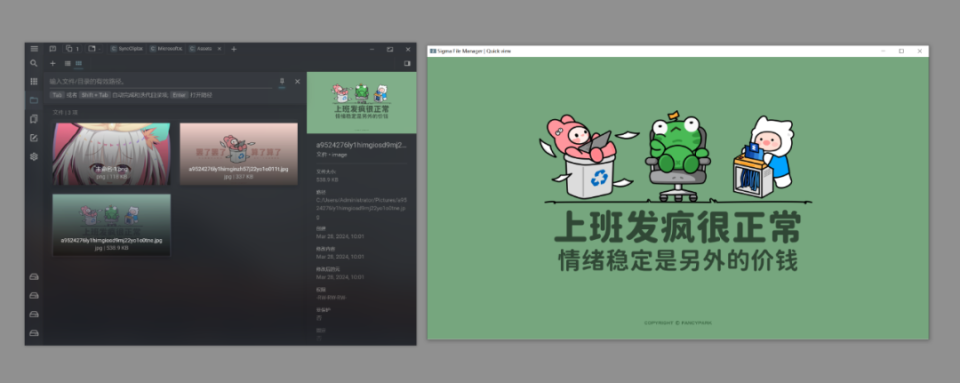Close the address bar with X
960x383 pixels.
click(x=298, y=81)
